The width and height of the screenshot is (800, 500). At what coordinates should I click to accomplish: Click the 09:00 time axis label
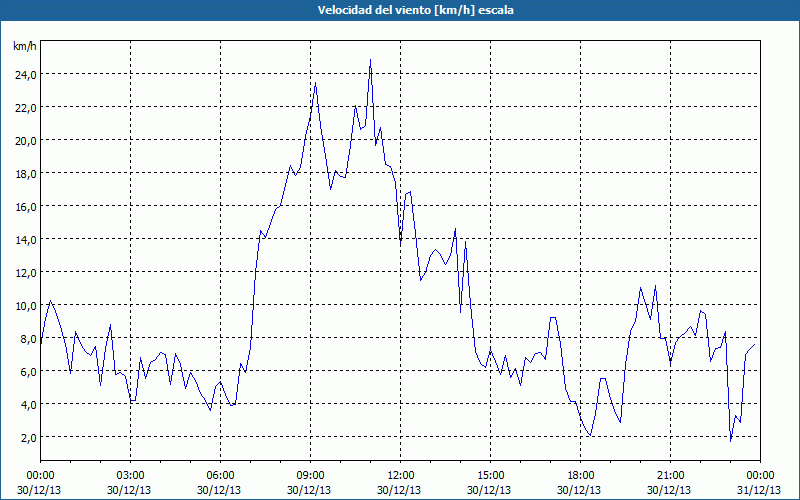coord(311,476)
